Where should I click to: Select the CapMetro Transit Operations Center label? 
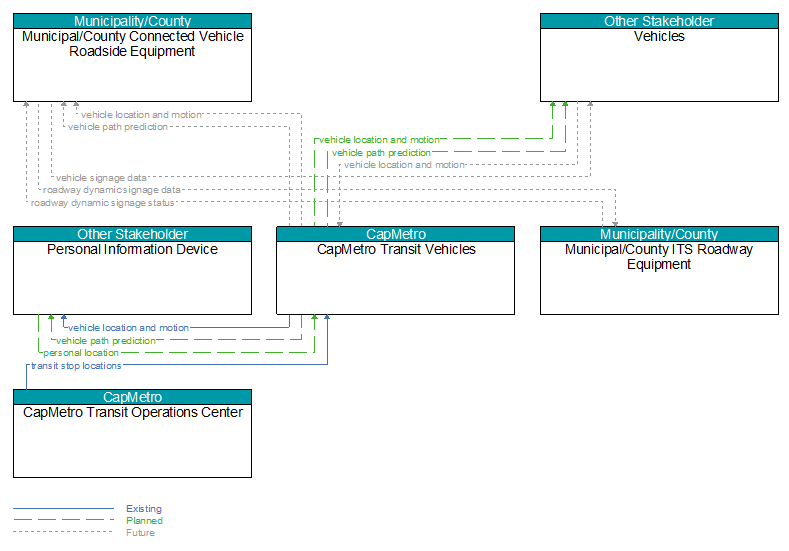133,412
